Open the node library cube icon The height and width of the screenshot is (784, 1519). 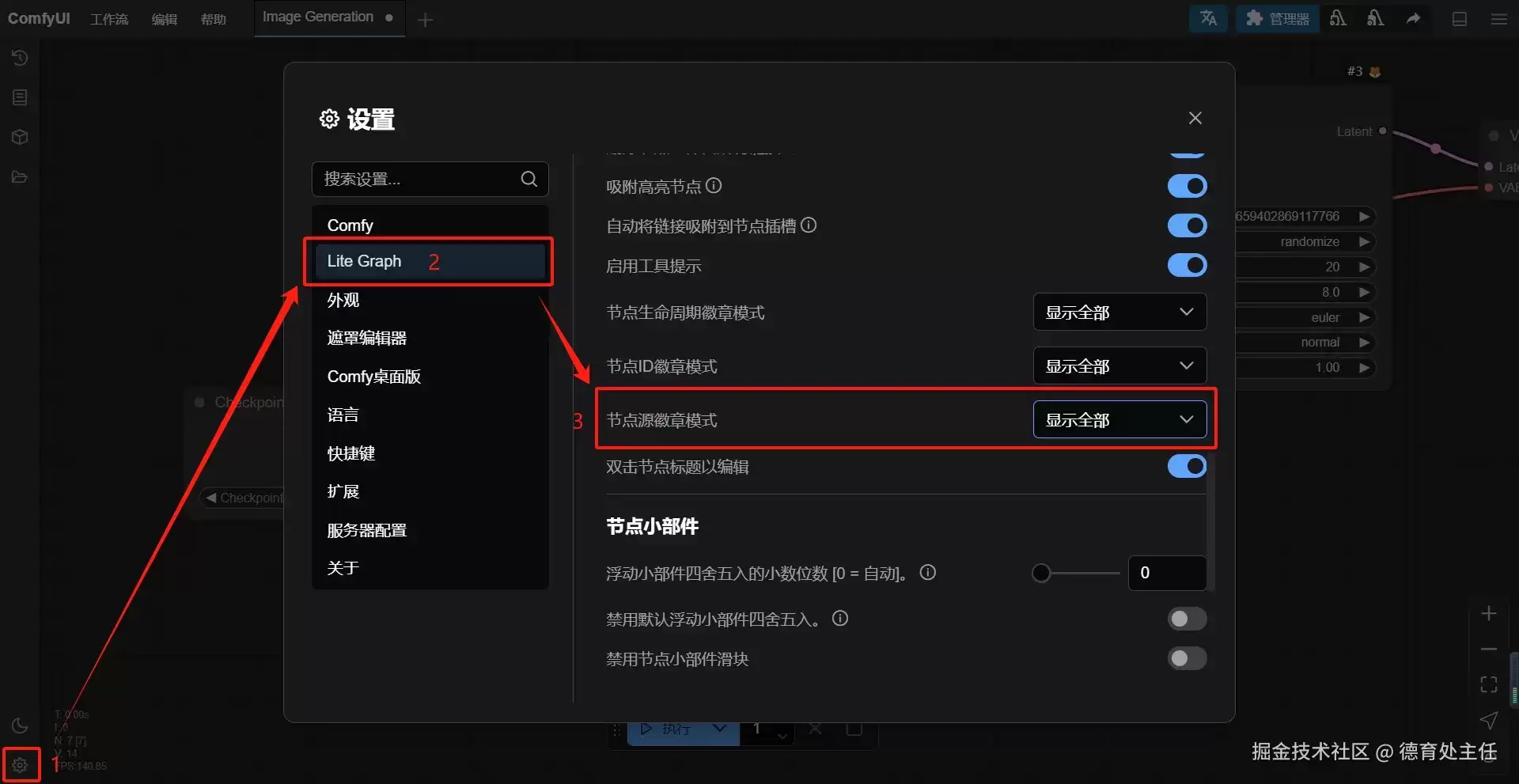20,137
